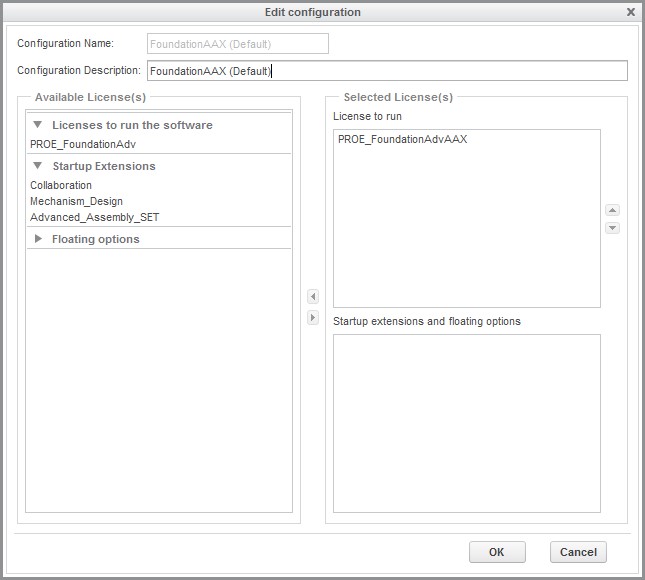
Task: Click the Configuration Description input field
Action: tap(387, 71)
